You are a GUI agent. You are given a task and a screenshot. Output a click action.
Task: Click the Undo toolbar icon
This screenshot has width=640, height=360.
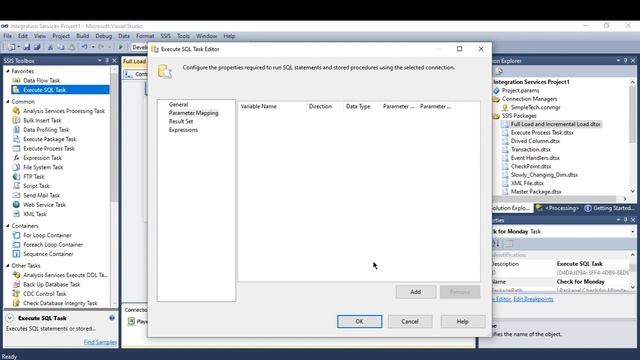pos(84,47)
